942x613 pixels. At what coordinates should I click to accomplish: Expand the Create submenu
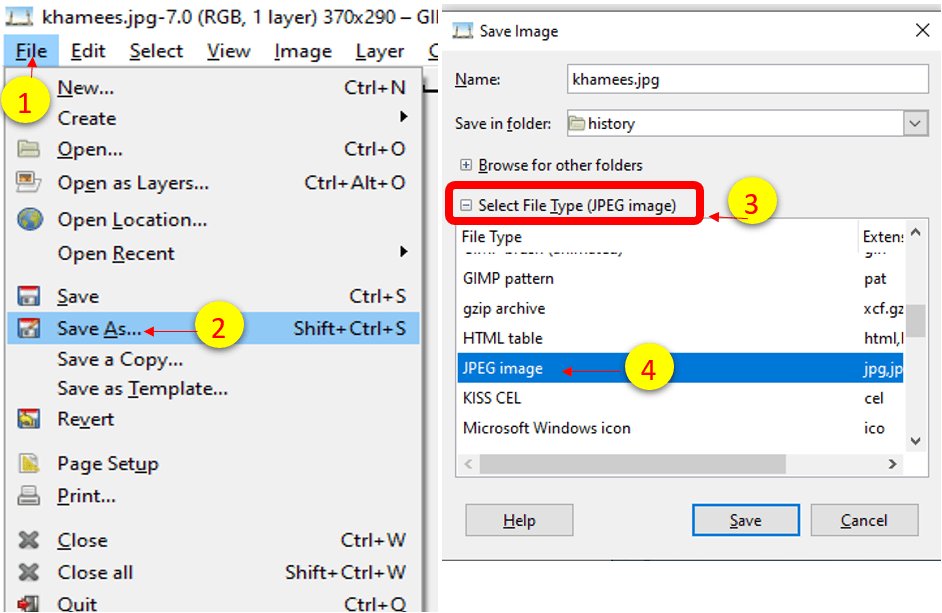pyautogui.click(x=214, y=118)
